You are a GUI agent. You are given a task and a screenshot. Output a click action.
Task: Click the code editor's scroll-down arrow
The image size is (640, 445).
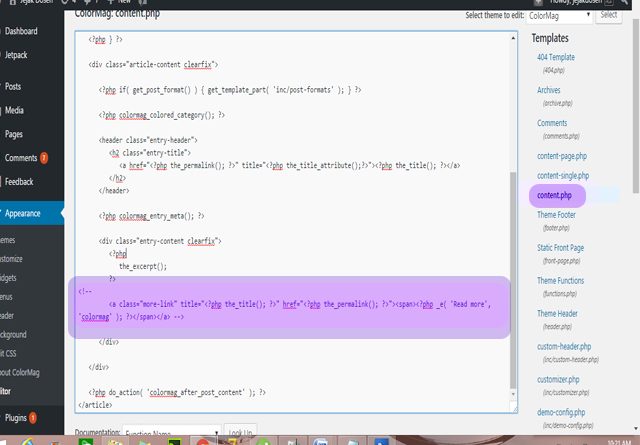point(513,394)
